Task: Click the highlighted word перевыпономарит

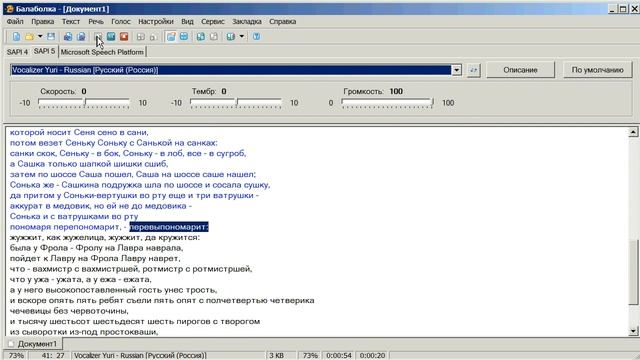Action: pyautogui.click(x=169, y=227)
